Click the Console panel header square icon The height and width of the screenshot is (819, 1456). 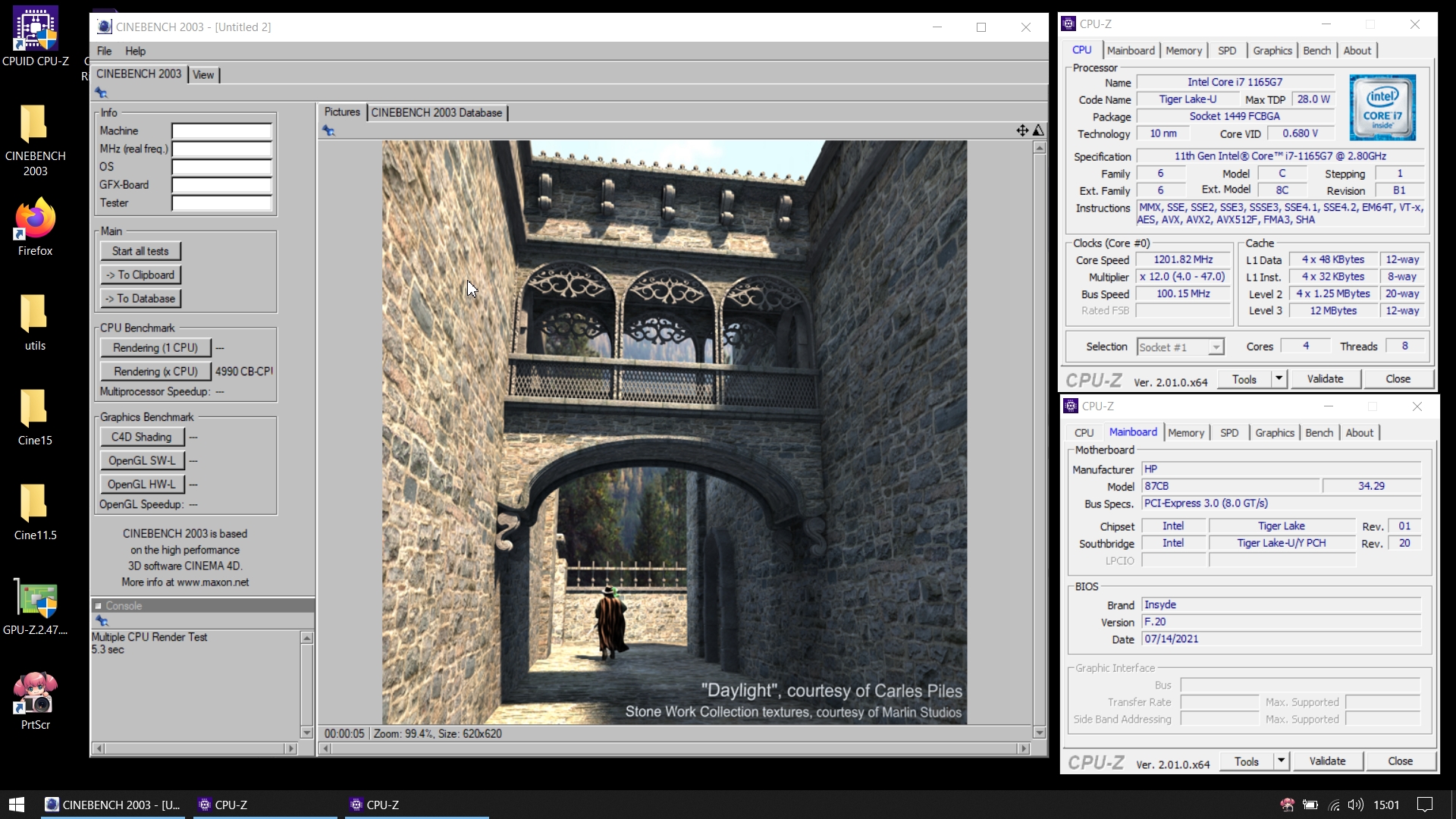click(x=99, y=606)
